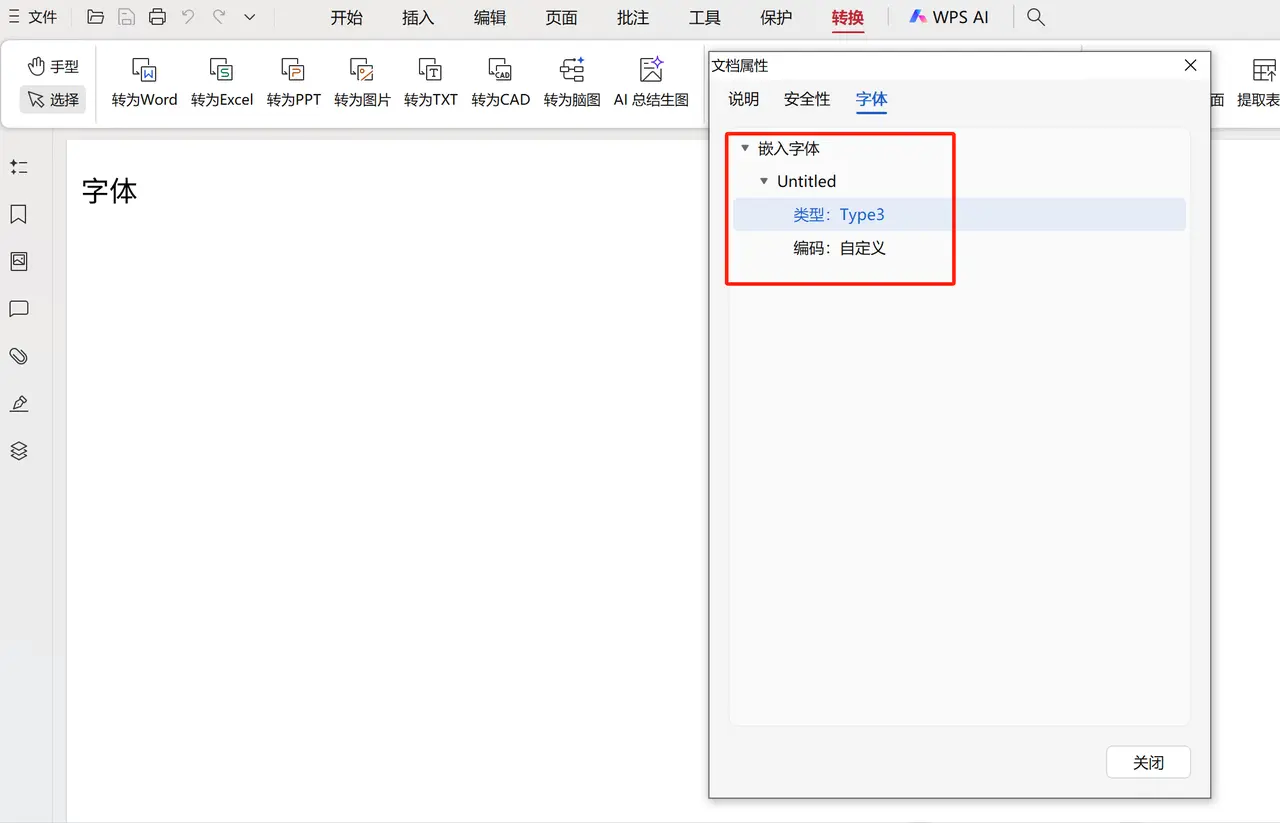Click the 转为Excel conversion icon
Screen dimensions: 1280x823
point(221,82)
